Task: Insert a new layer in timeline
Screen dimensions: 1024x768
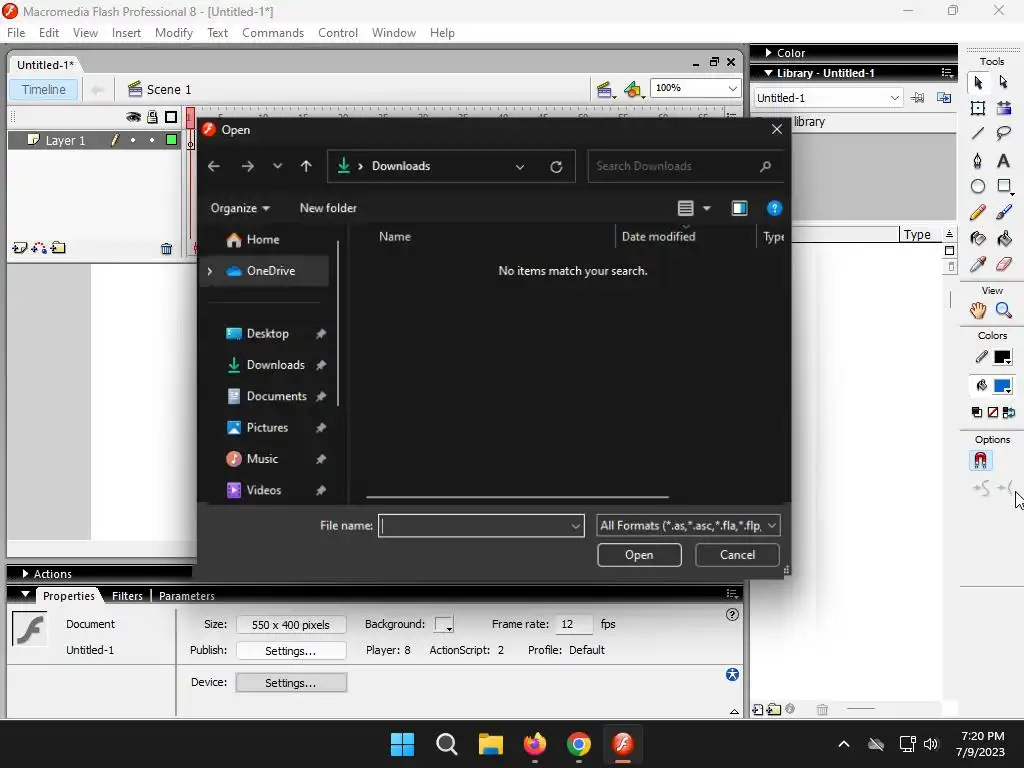Action: click(20, 248)
